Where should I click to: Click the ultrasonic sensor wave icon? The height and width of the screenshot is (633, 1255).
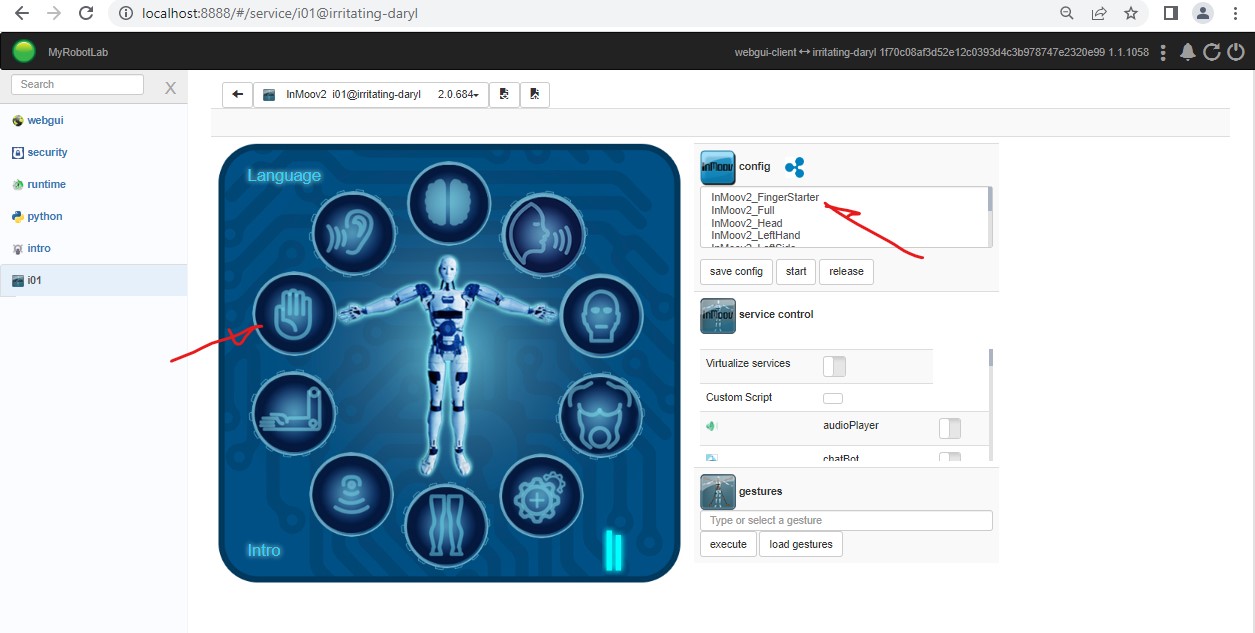[352, 495]
